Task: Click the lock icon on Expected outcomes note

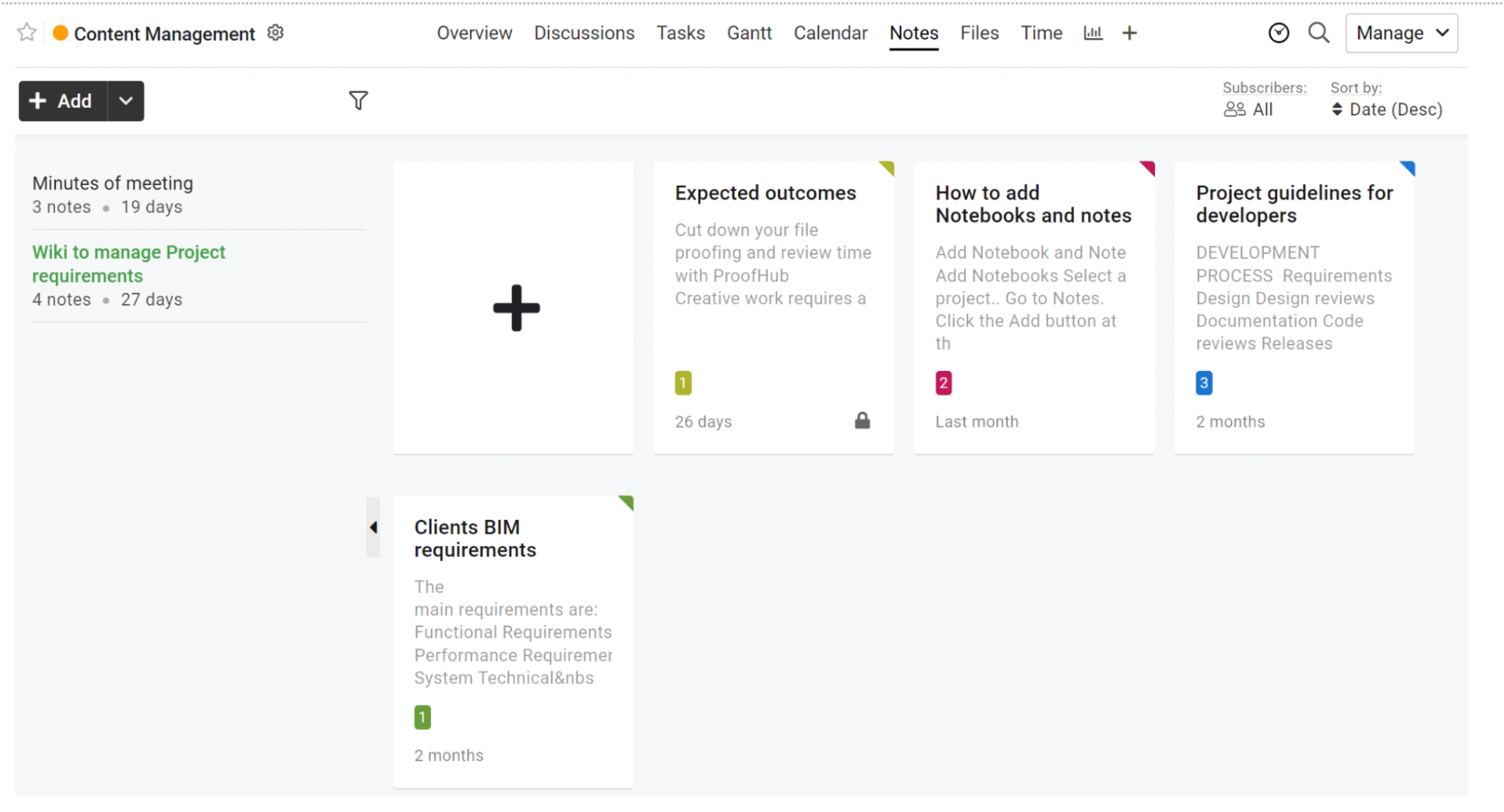Action: tap(862, 420)
